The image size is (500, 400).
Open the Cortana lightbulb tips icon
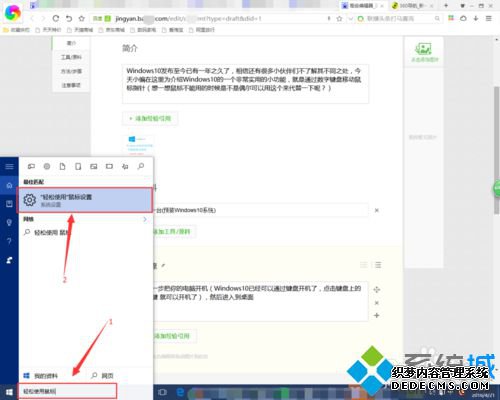pos(9,222)
